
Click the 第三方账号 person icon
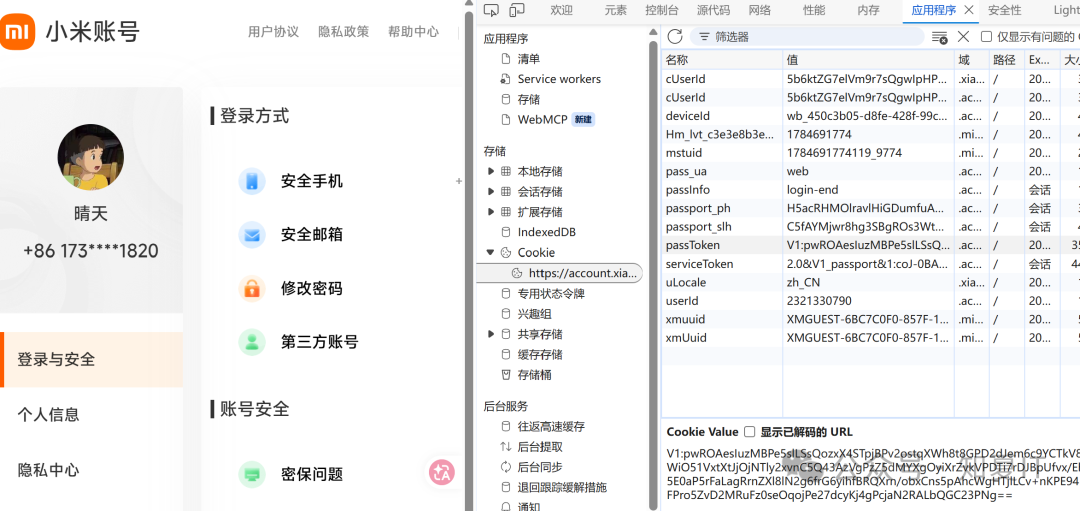pyautogui.click(x=252, y=342)
